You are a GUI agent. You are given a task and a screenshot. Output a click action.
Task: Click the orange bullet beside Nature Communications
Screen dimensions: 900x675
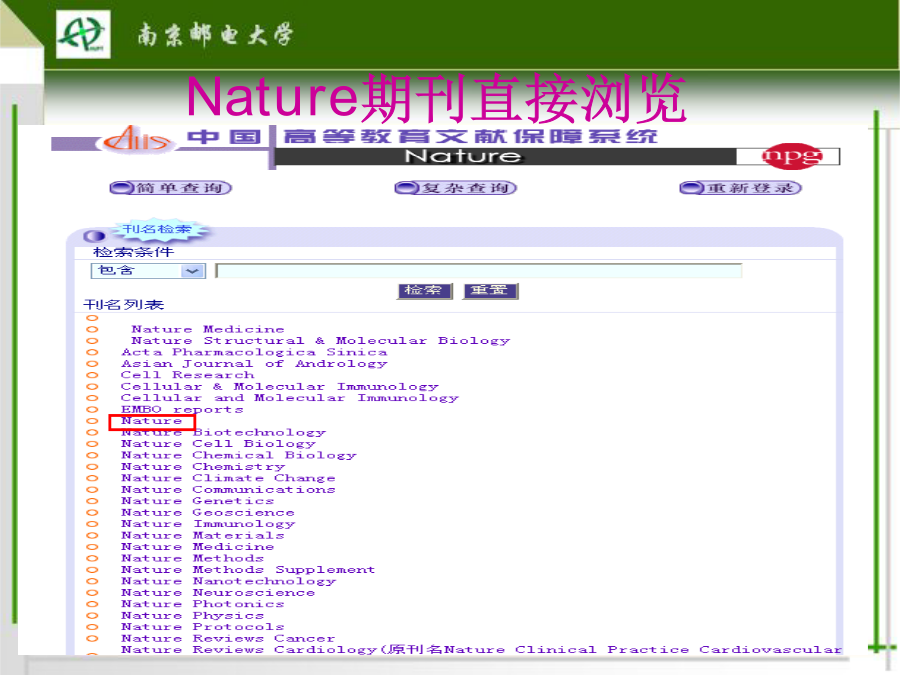[92, 490]
